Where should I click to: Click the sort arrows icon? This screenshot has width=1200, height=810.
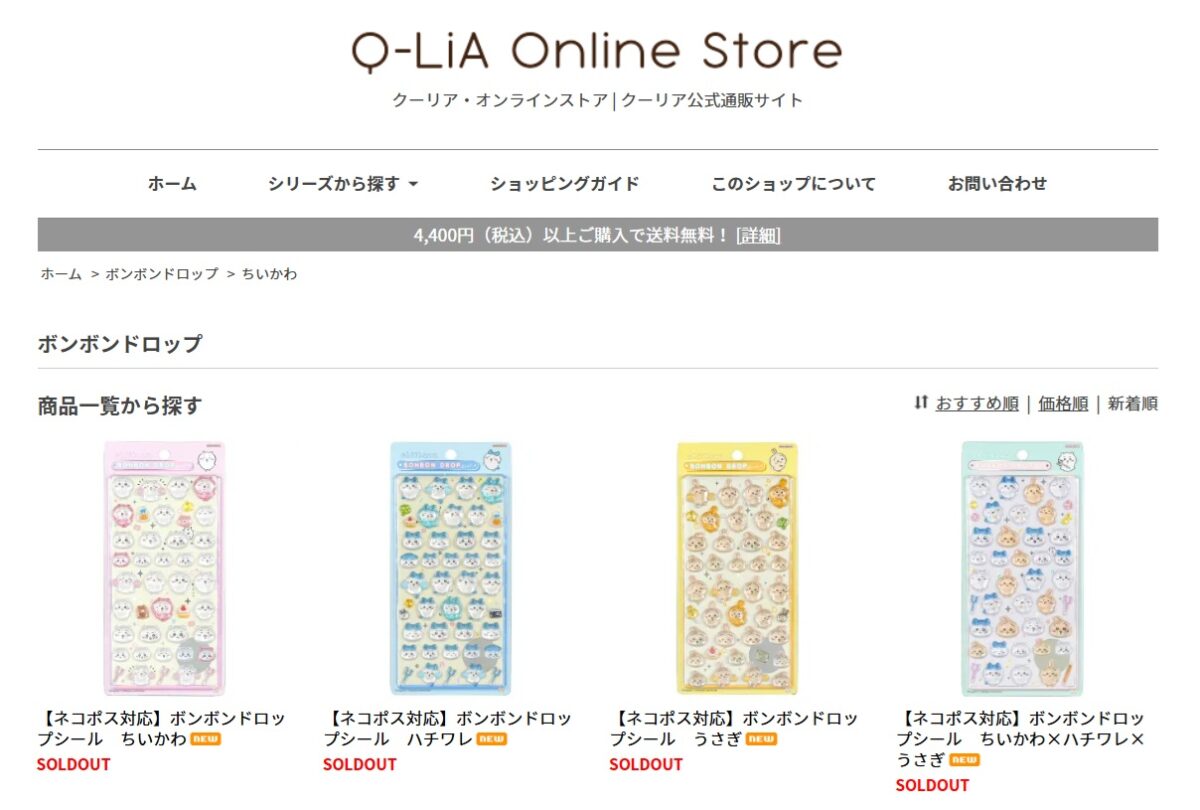pos(921,403)
